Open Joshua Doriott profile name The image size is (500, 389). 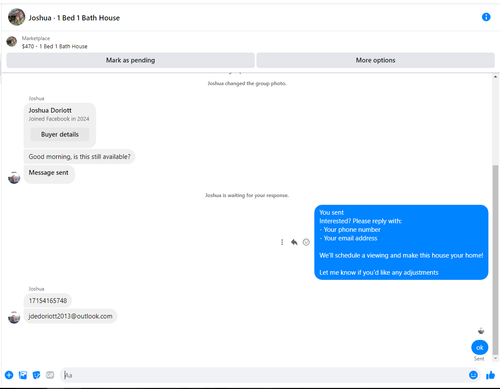click(50, 110)
